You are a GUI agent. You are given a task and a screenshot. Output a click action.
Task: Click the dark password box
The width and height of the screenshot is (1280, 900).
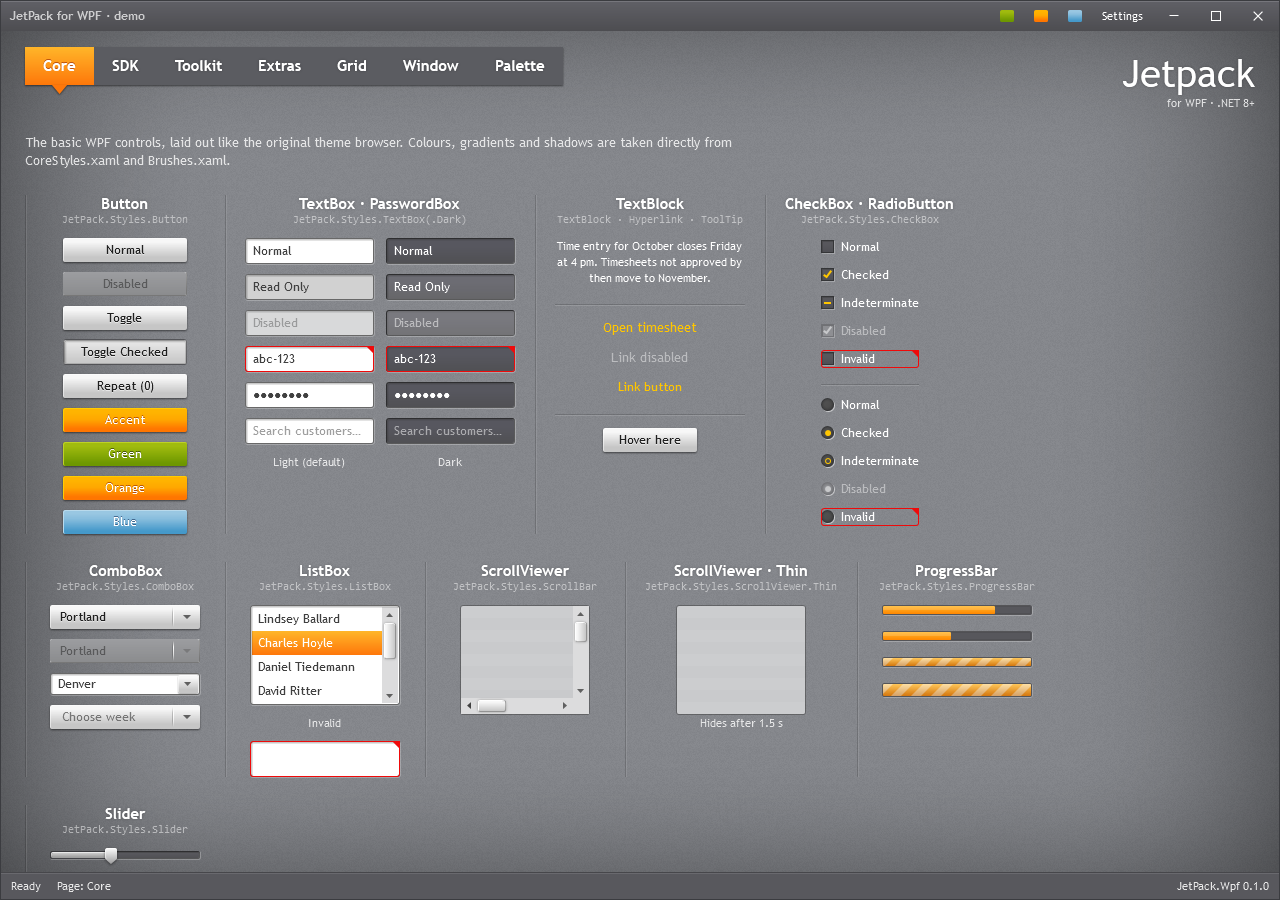[451, 395]
